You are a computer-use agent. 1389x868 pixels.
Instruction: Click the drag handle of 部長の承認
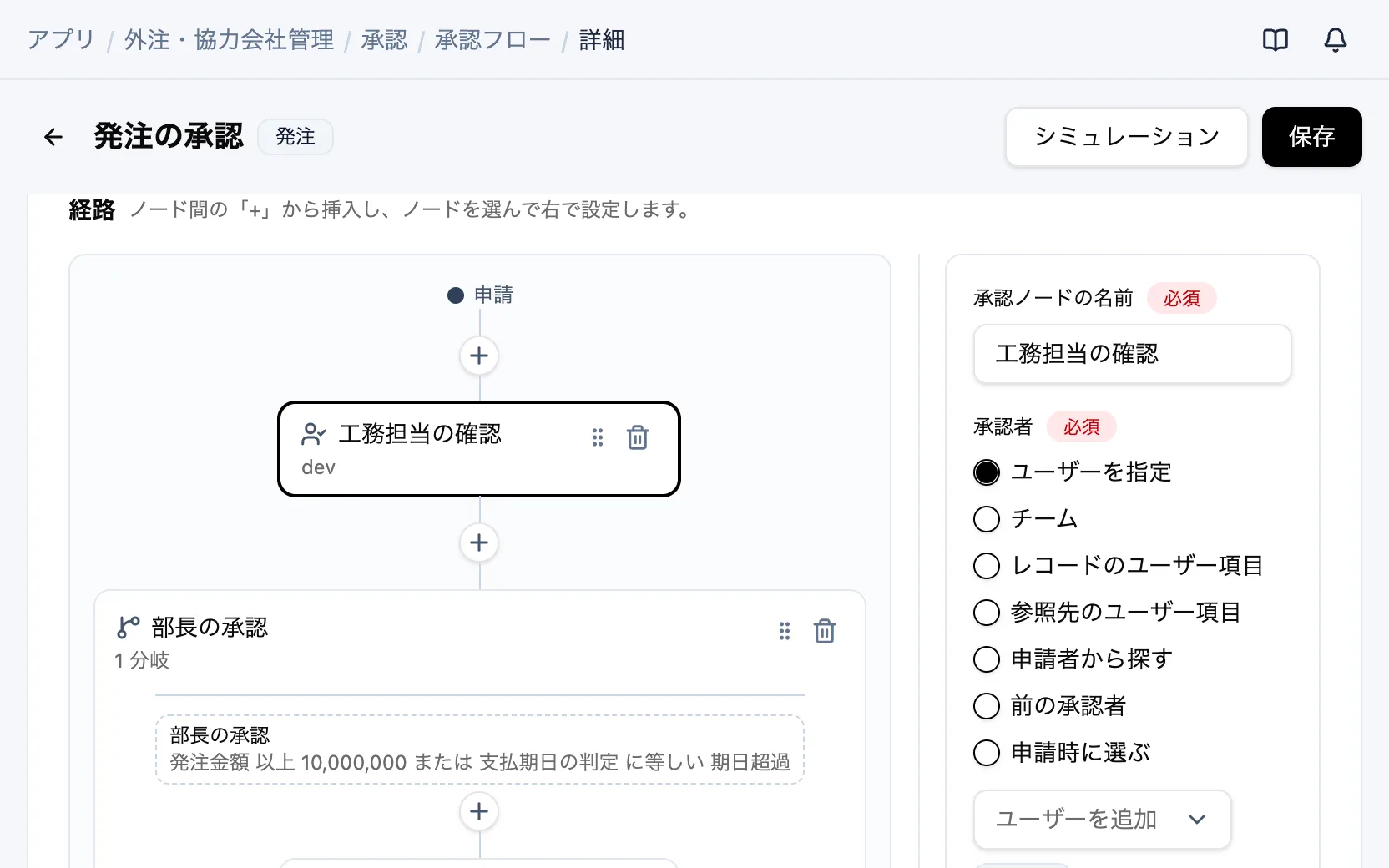[x=785, y=631]
